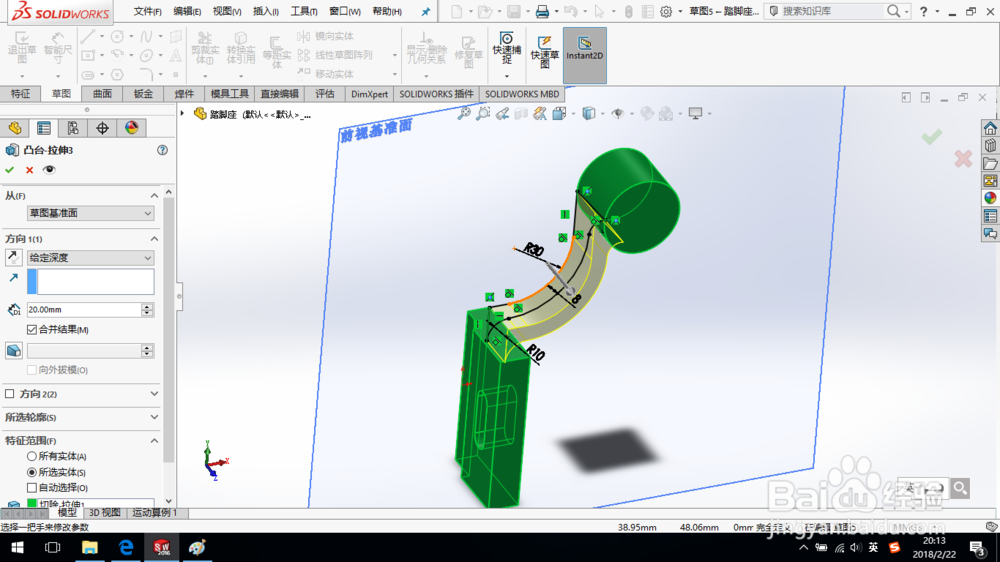Collapse the 特征范围 section chevron
This screenshot has height=562, width=1000.
154,441
